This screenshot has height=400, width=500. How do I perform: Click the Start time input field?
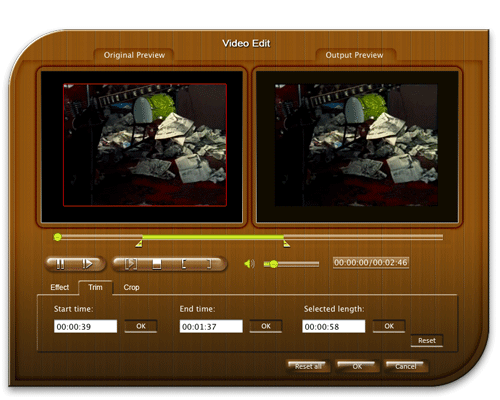86,326
